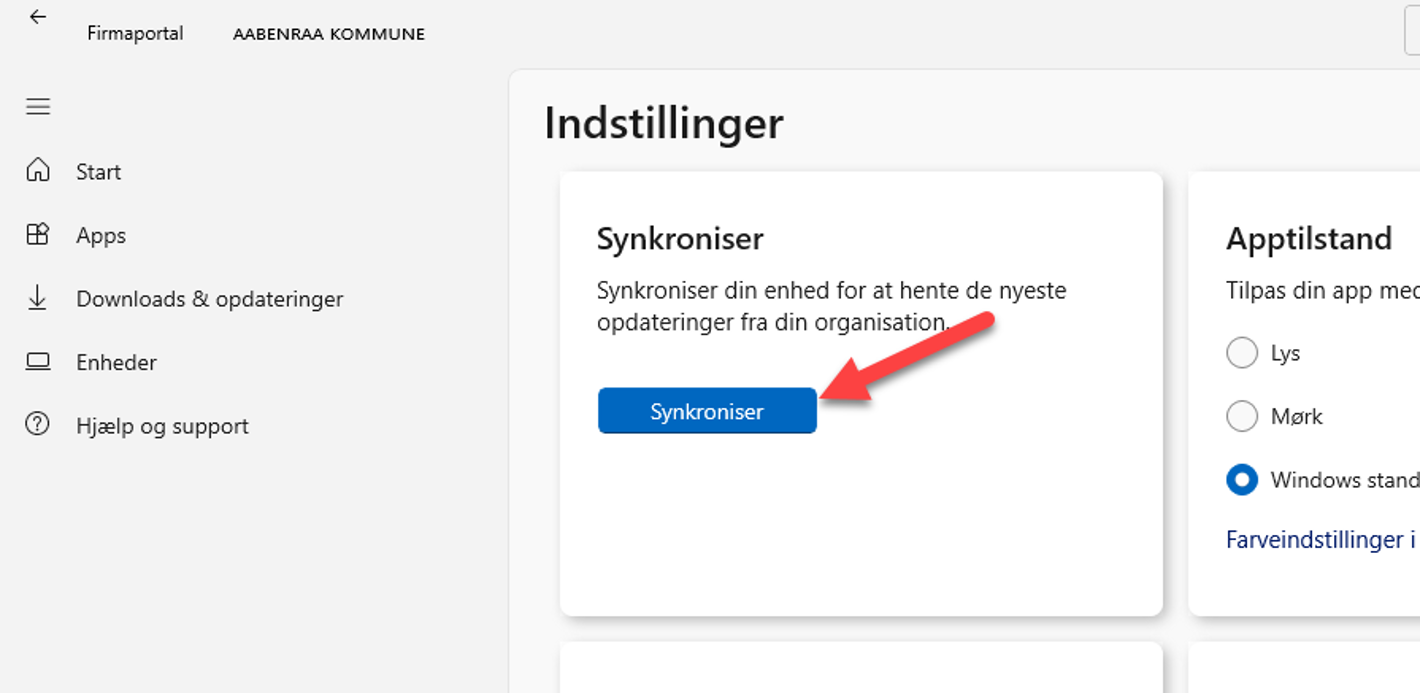1420x693 pixels.
Task: Click the Start house icon
Action: pyautogui.click(x=38, y=171)
